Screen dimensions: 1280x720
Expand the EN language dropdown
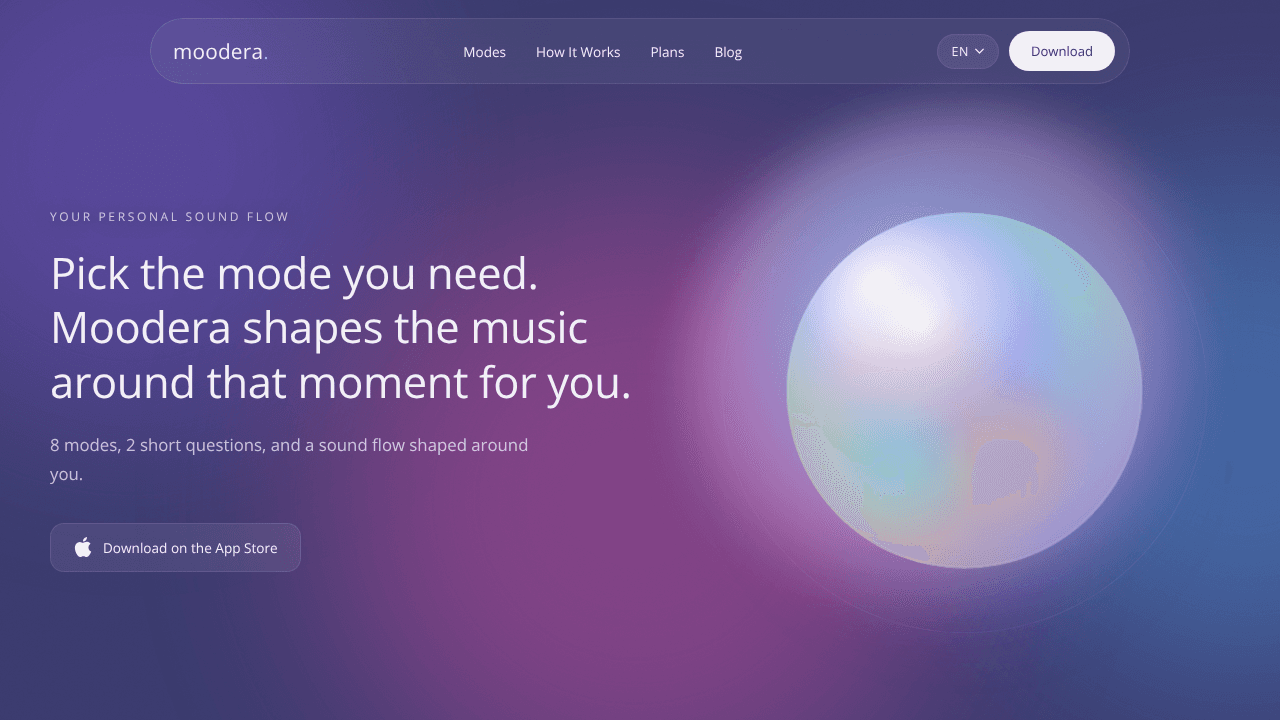[968, 51]
